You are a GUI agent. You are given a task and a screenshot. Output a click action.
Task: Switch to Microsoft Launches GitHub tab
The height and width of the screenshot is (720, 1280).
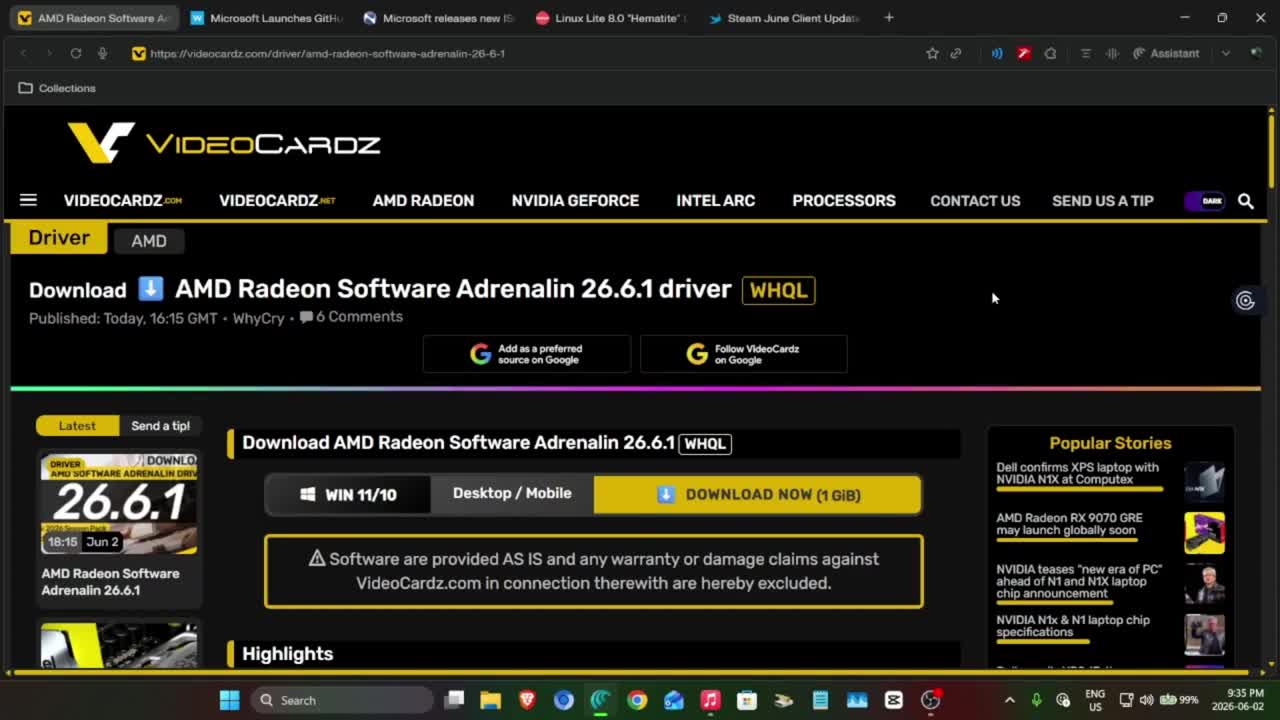[x=265, y=18]
